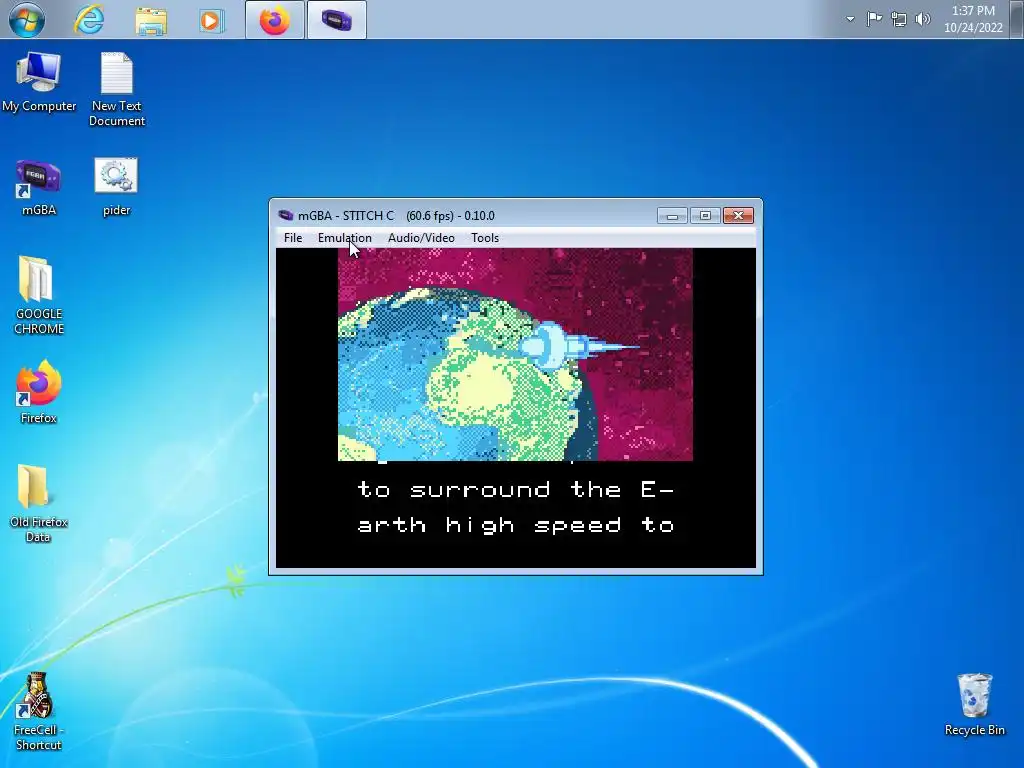The width and height of the screenshot is (1024, 768).
Task: Select the New Text Document icon
Action: 117,89
